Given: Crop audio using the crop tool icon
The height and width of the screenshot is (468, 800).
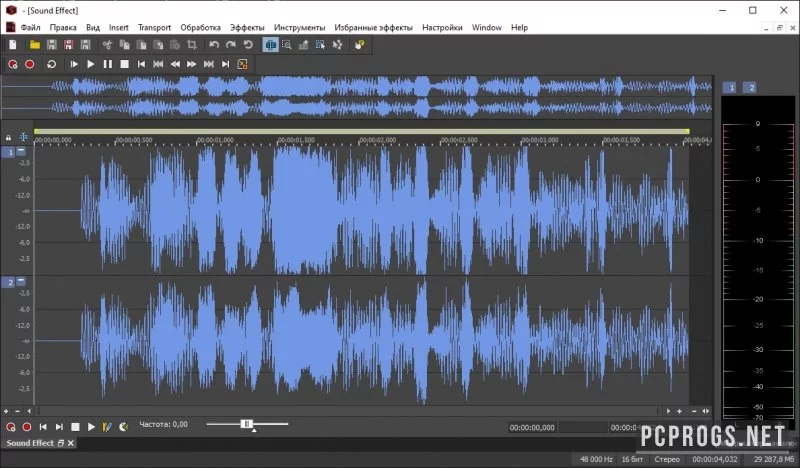Looking at the screenshot, I should pos(192,45).
